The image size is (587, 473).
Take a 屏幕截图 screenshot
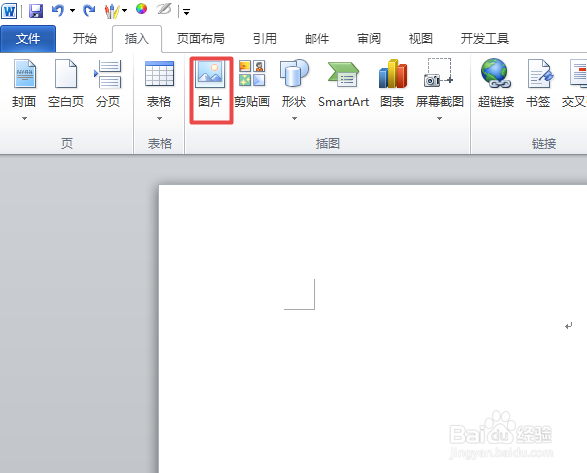(x=440, y=83)
